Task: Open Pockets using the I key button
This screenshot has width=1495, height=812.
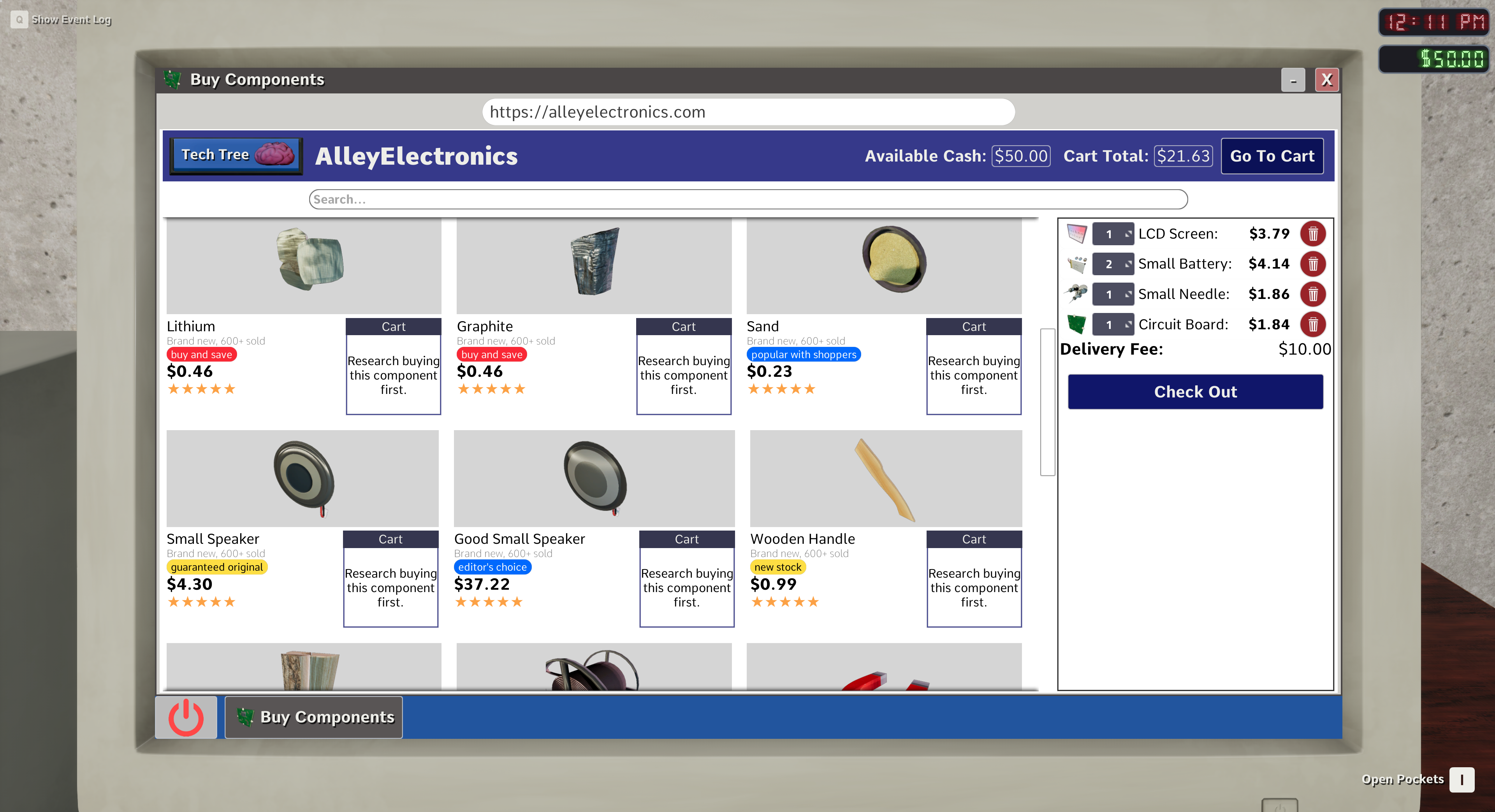Action: tap(1462, 780)
